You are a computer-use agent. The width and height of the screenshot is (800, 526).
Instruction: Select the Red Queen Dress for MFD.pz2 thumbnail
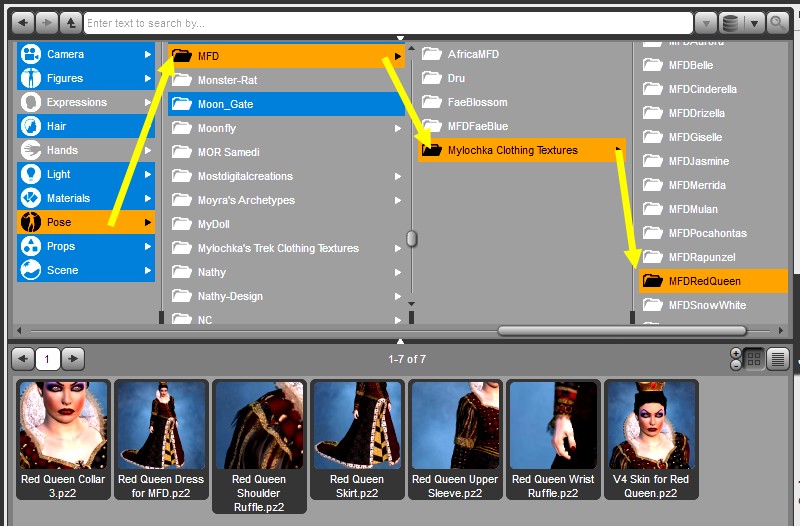[x=161, y=440]
